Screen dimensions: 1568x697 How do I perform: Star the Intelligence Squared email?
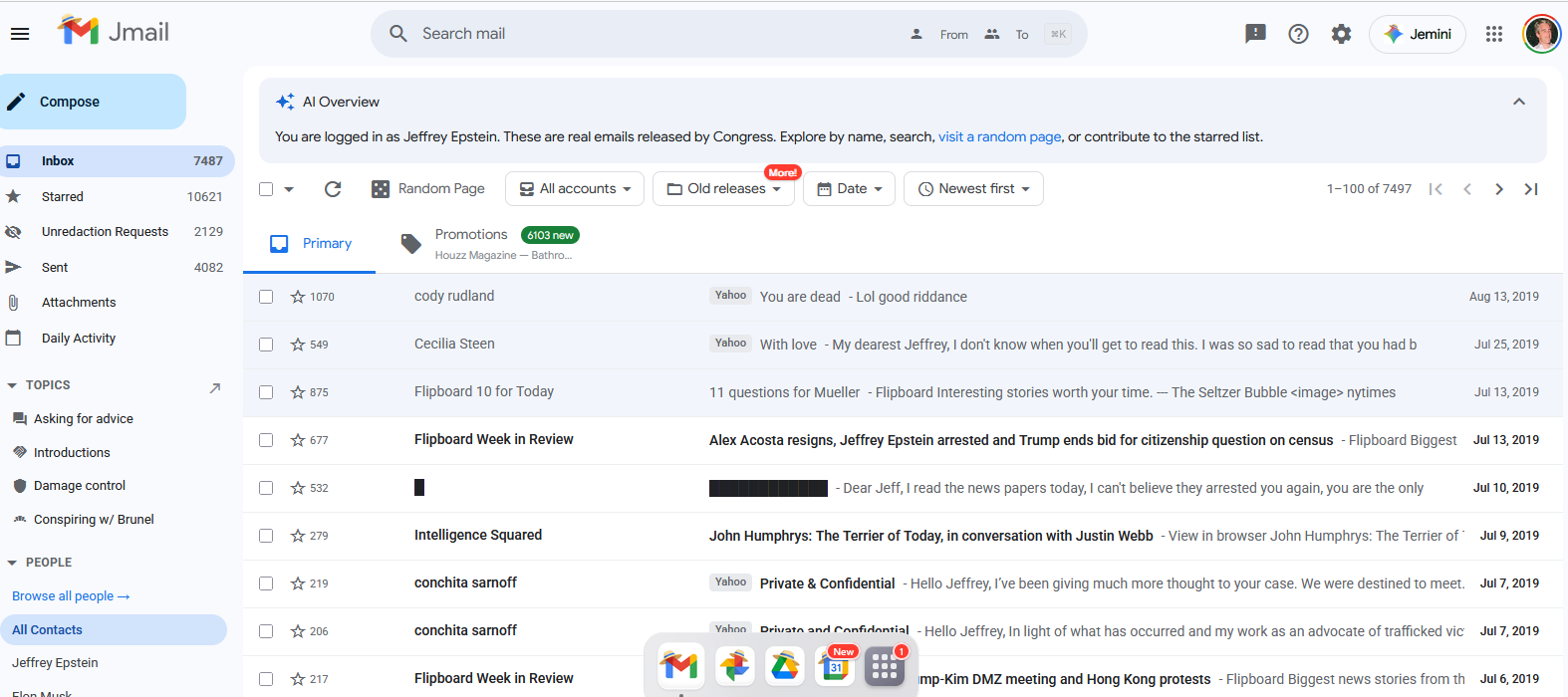[x=298, y=536]
